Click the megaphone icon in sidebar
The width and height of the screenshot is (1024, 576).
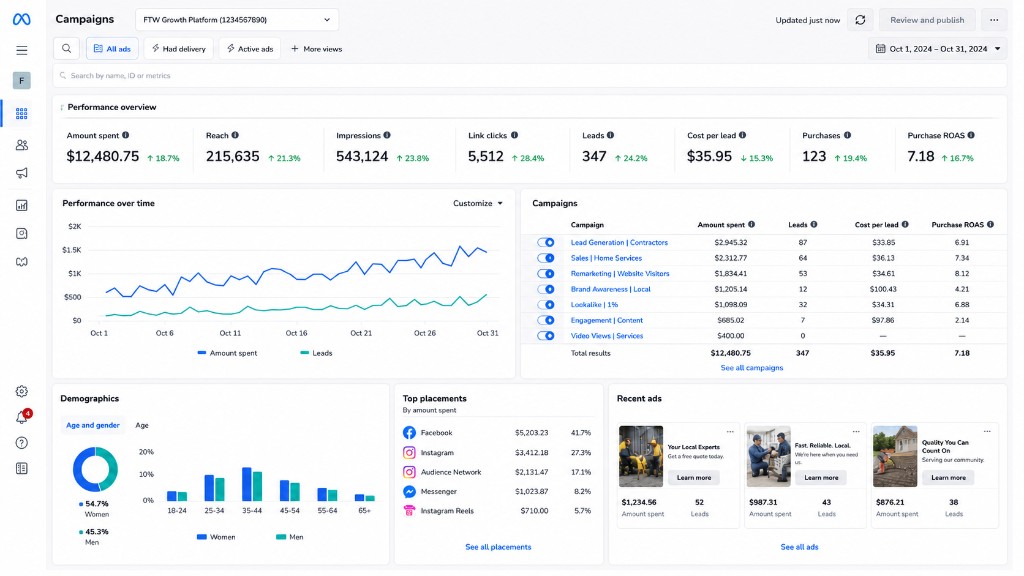tap(22, 174)
